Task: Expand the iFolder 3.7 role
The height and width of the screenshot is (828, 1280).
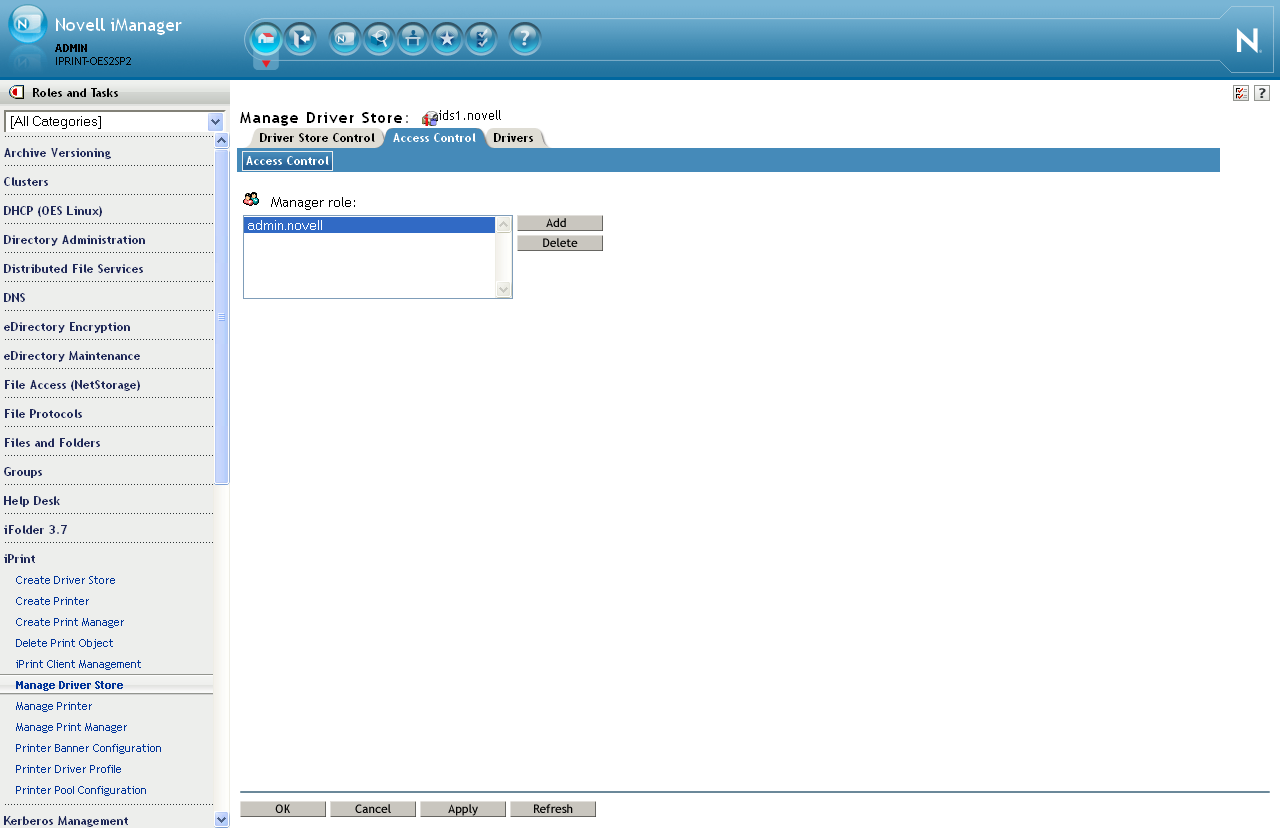Action: pos(35,530)
